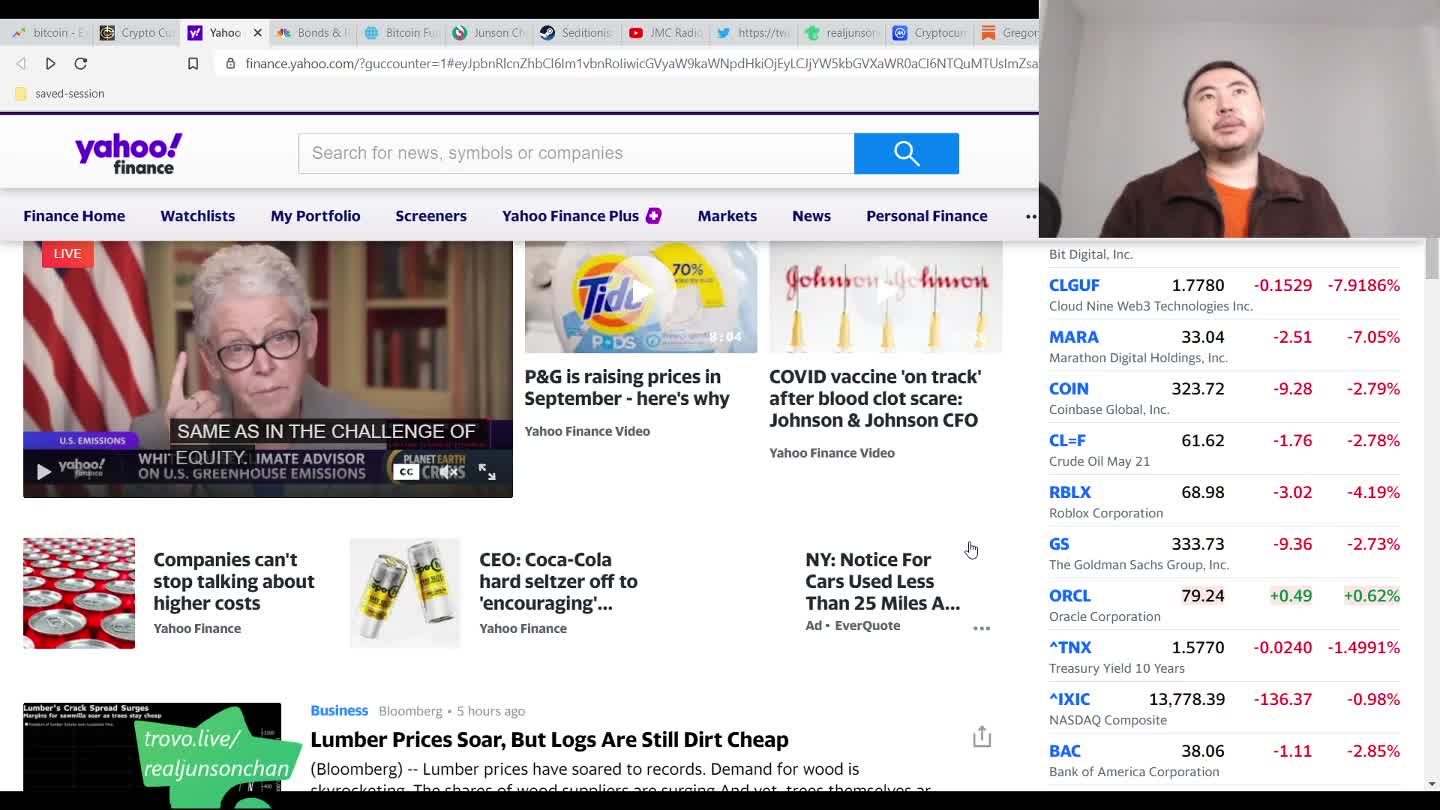Open the ^IXIC NASDAQ Composite ticker

pos(1069,699)
